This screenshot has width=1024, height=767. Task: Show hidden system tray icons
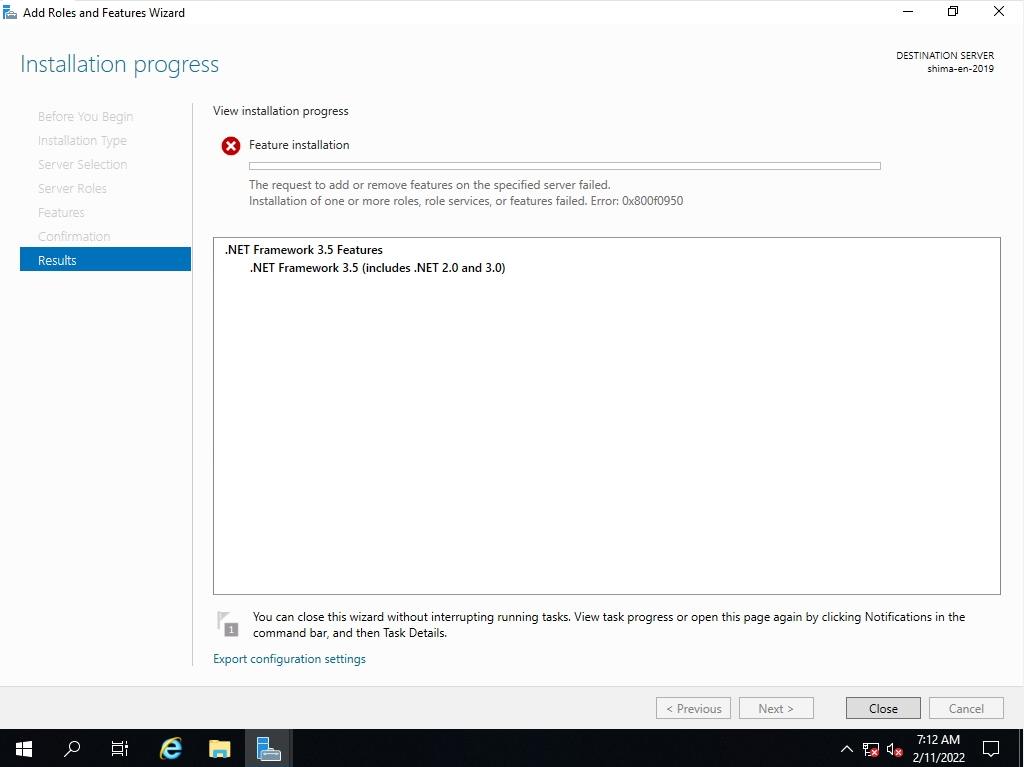(846, 749)
